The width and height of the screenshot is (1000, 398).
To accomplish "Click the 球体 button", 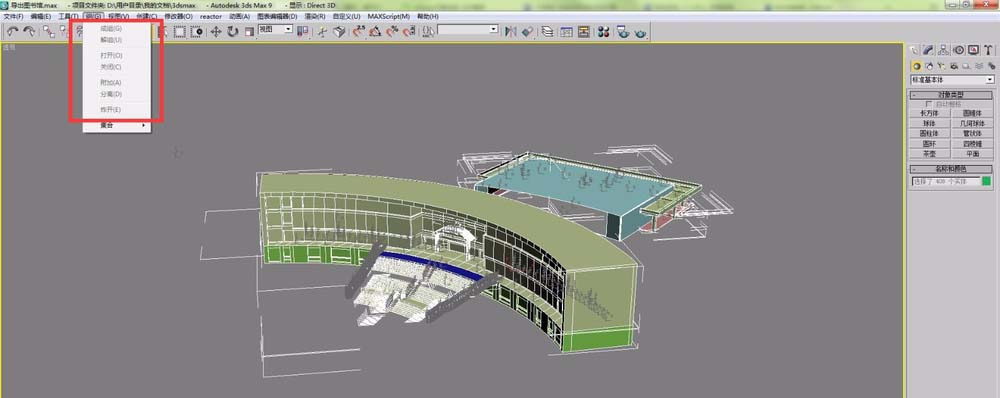I will 930,123.
